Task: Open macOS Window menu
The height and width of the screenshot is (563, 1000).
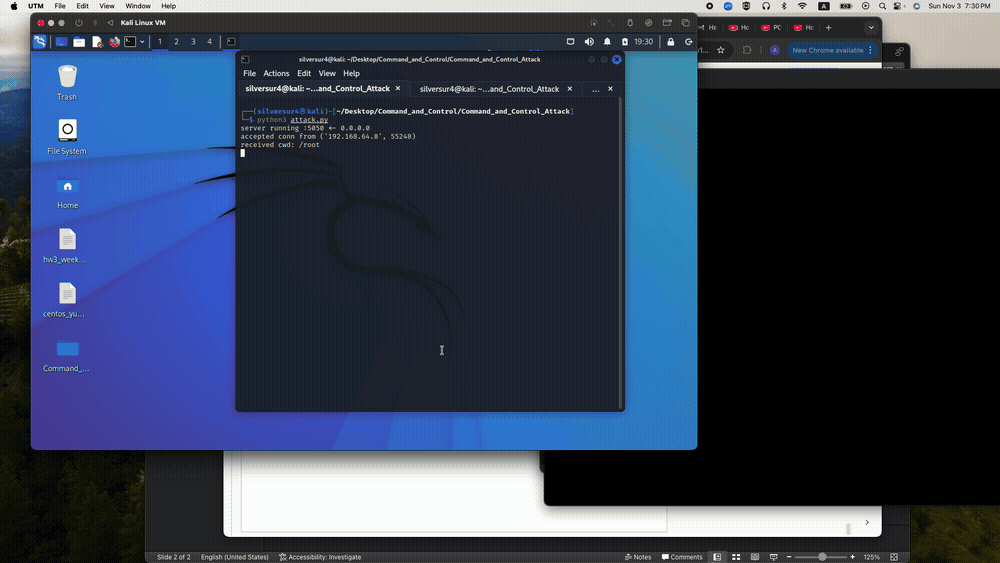Action: (138, 6)
